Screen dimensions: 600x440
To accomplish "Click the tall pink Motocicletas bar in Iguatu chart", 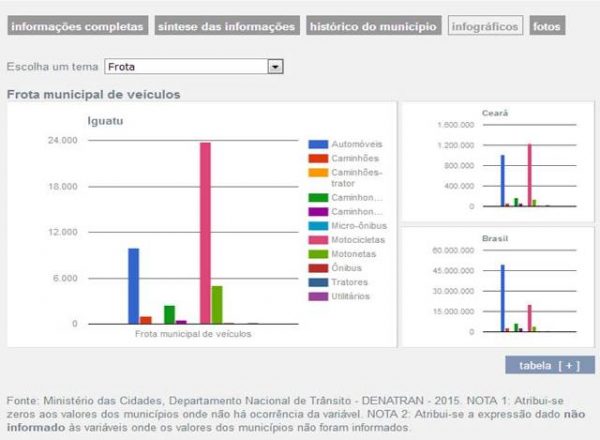I will 205,232.
